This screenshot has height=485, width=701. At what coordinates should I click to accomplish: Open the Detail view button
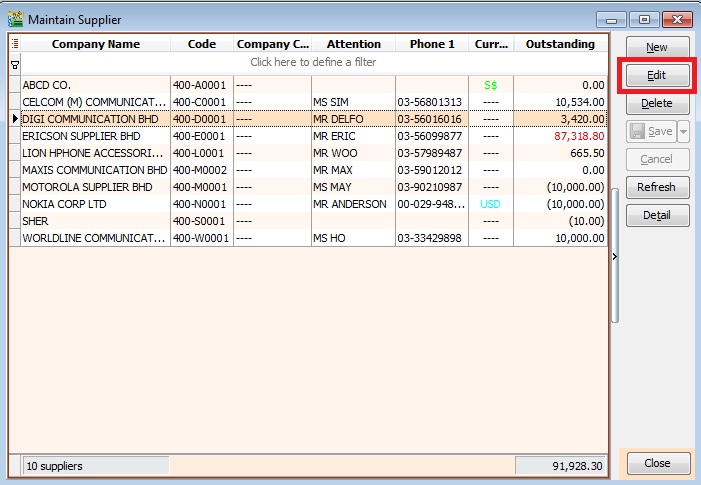point(656,215)
